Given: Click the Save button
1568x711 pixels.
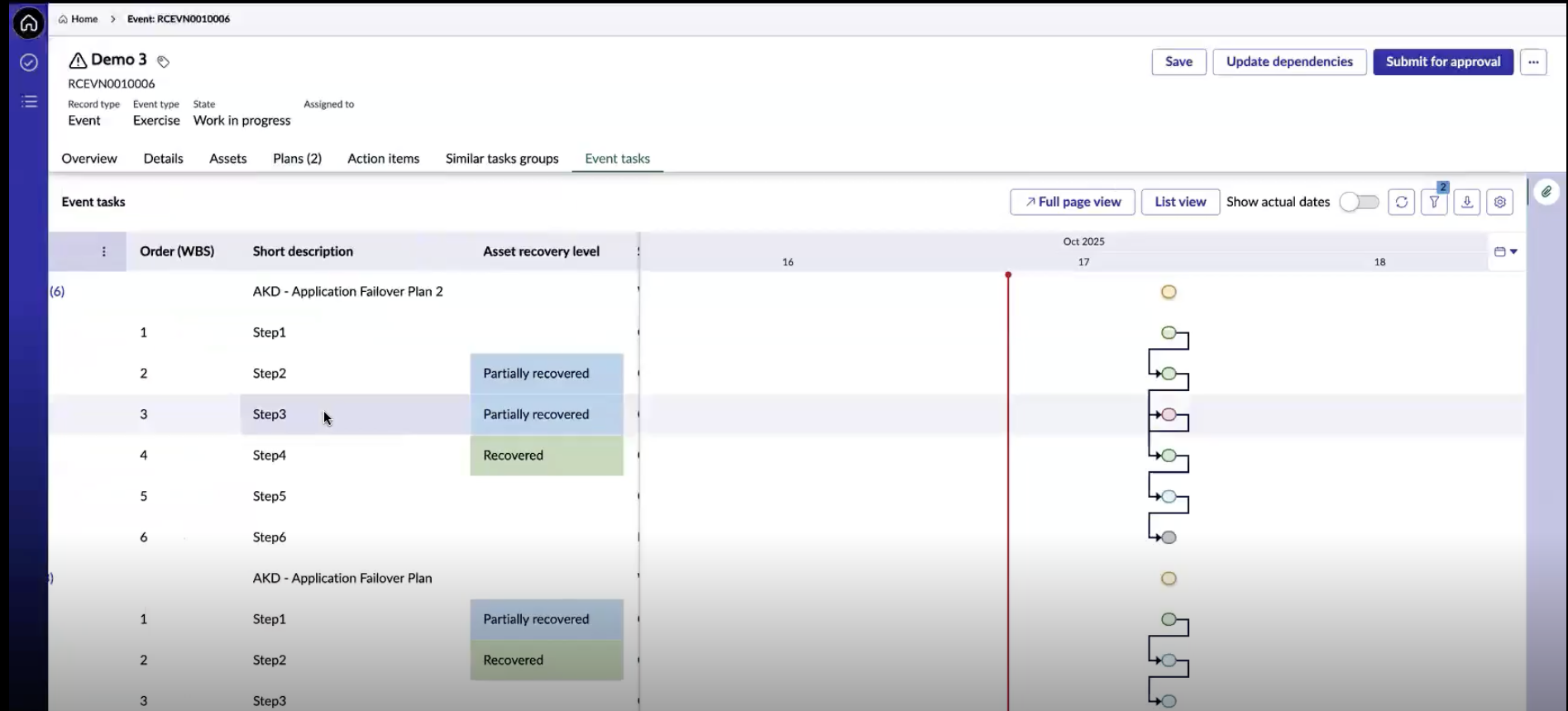Looking at the screenshot, I should click(1178, 62).
